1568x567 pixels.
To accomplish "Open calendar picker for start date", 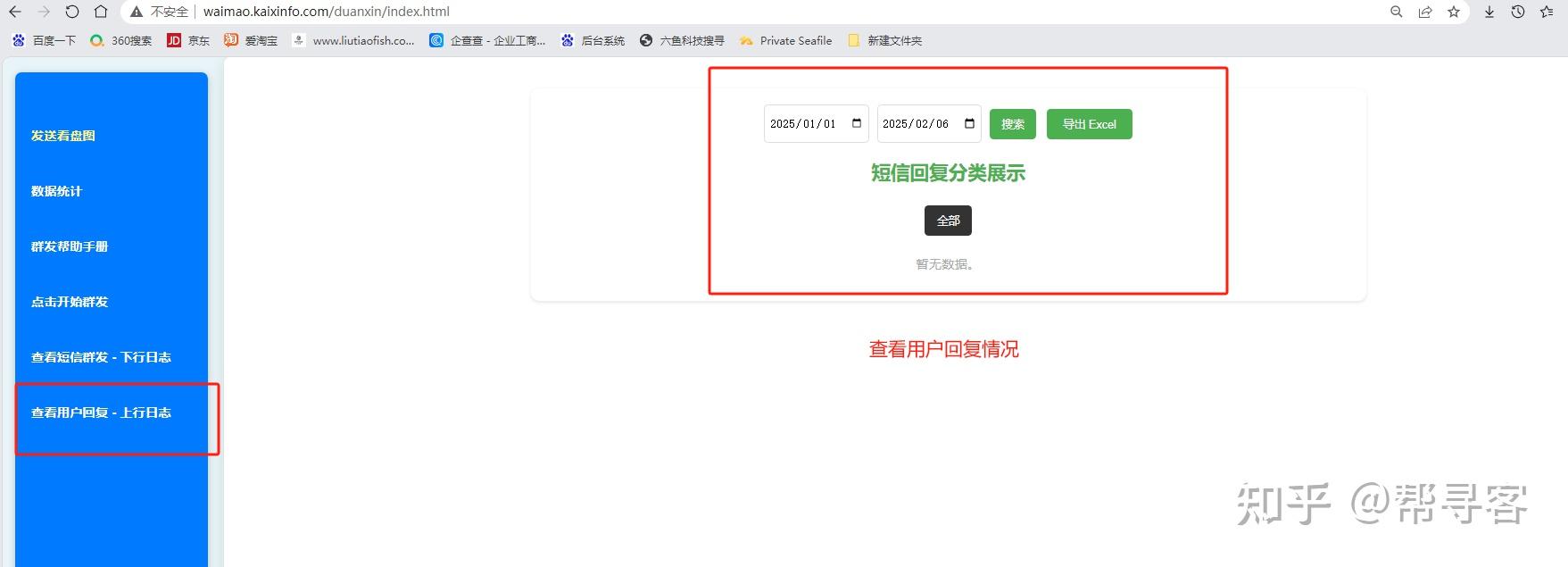I will tap(857, 123).
